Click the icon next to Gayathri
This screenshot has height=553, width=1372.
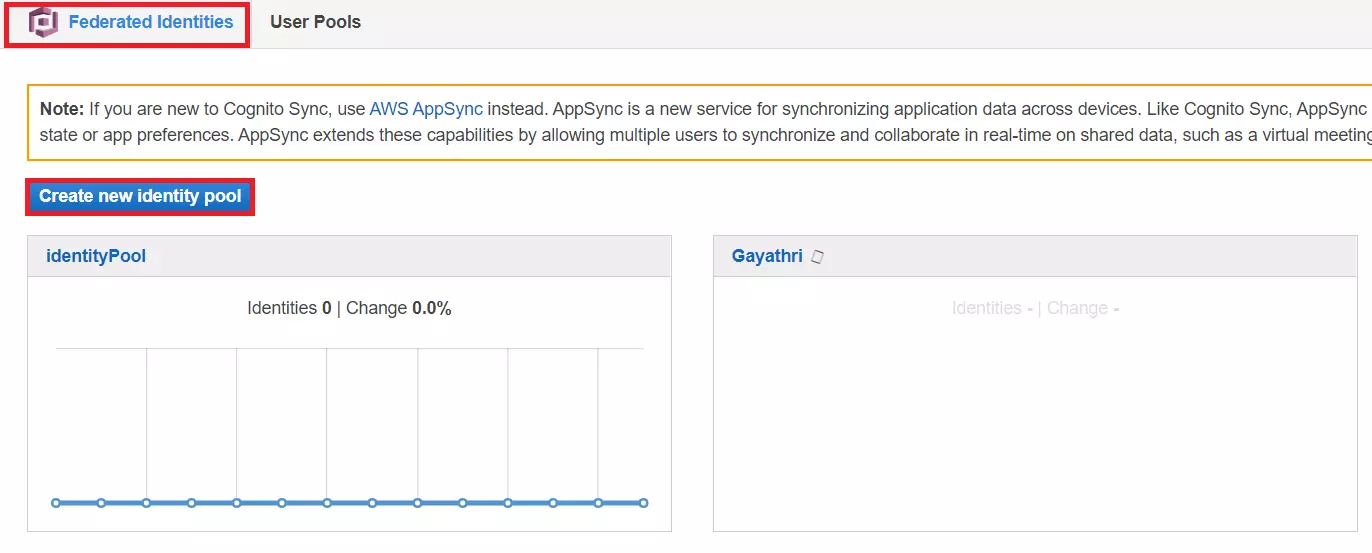(817, 257)
